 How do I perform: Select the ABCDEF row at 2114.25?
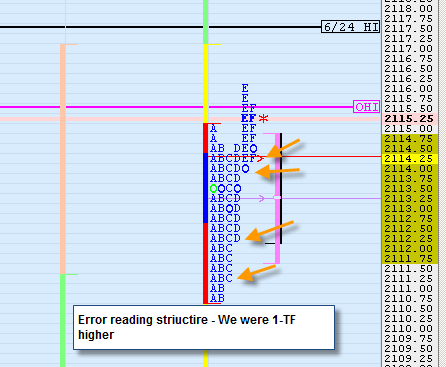(233, 158)
